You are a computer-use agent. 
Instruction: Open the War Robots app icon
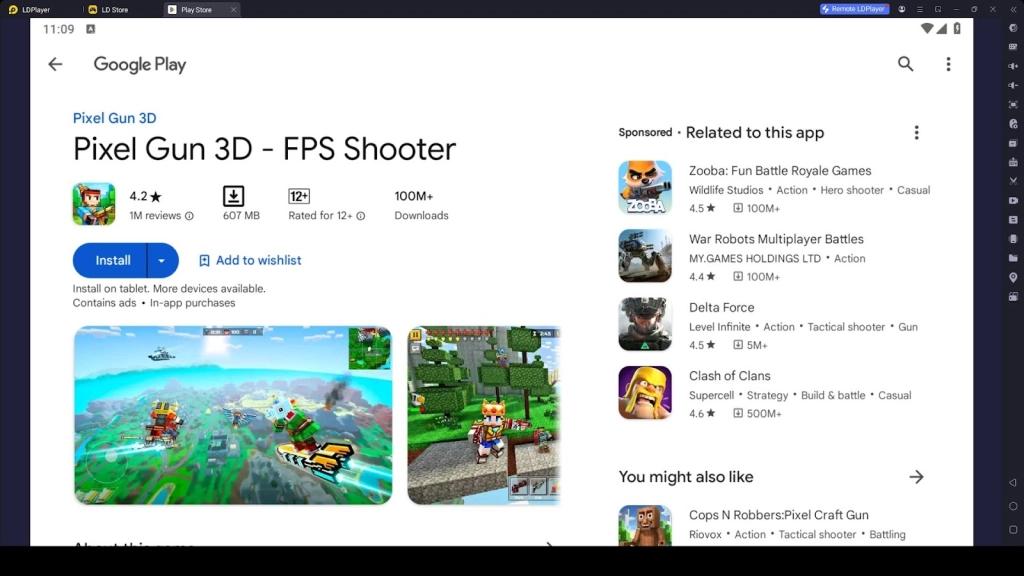point(645,256)
